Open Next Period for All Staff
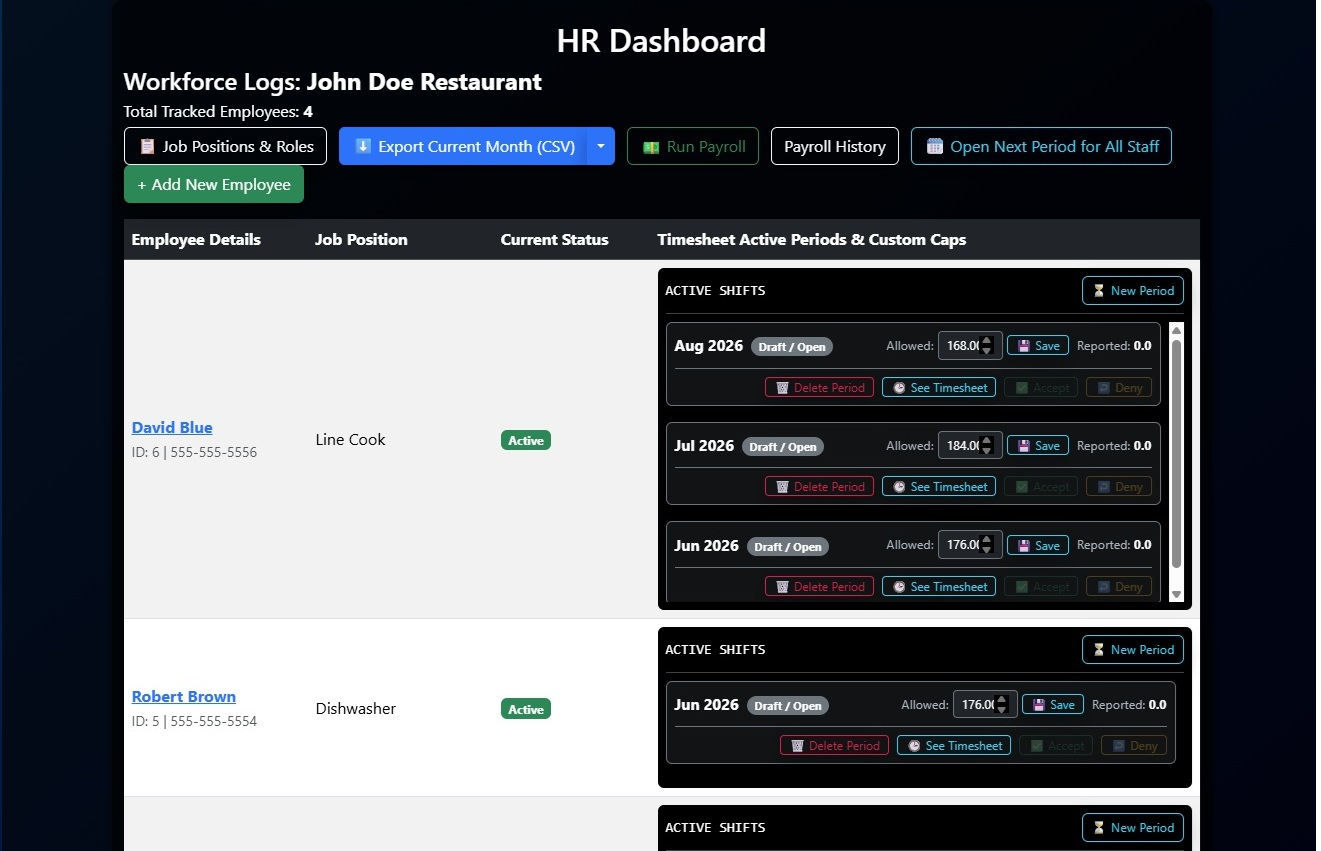The image size is (1321, 851). pos(1041,146)
